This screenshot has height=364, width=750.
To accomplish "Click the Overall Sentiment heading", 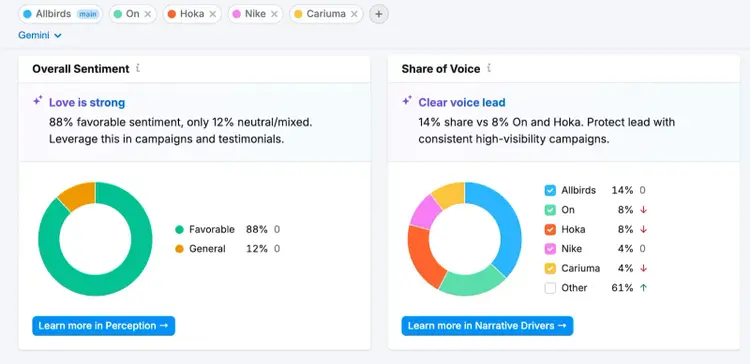I will click(x=81, y=69).
